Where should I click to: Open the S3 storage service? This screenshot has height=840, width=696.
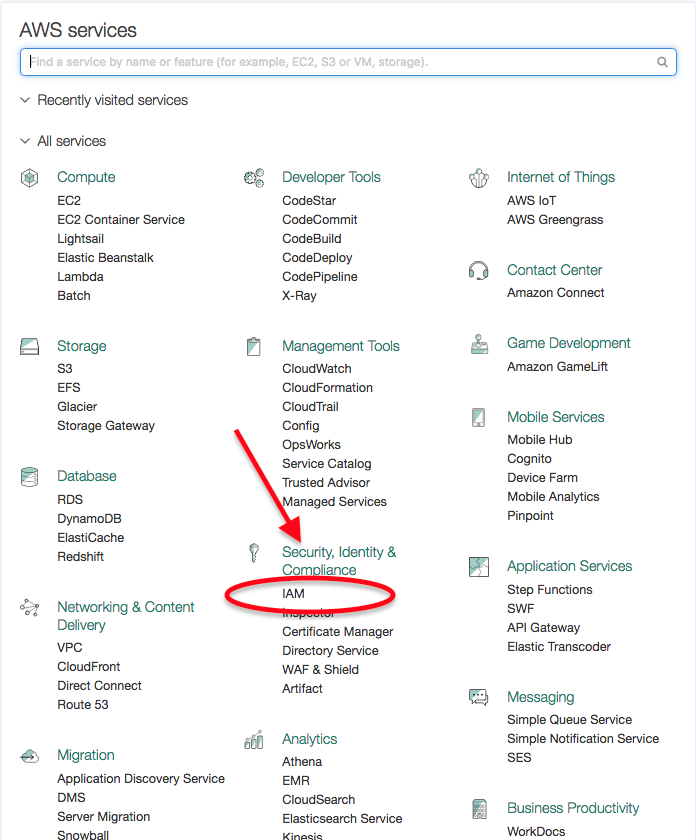point(65,369)
